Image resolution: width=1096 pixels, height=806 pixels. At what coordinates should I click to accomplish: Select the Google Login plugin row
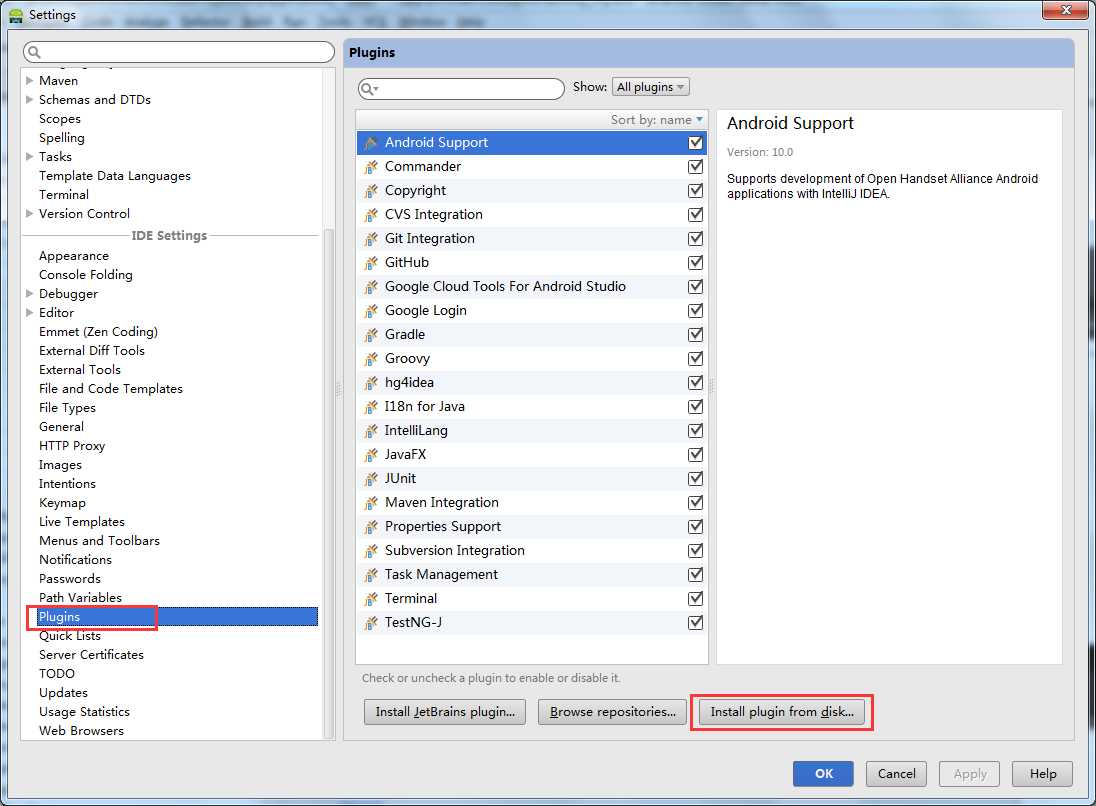(532, 310)
